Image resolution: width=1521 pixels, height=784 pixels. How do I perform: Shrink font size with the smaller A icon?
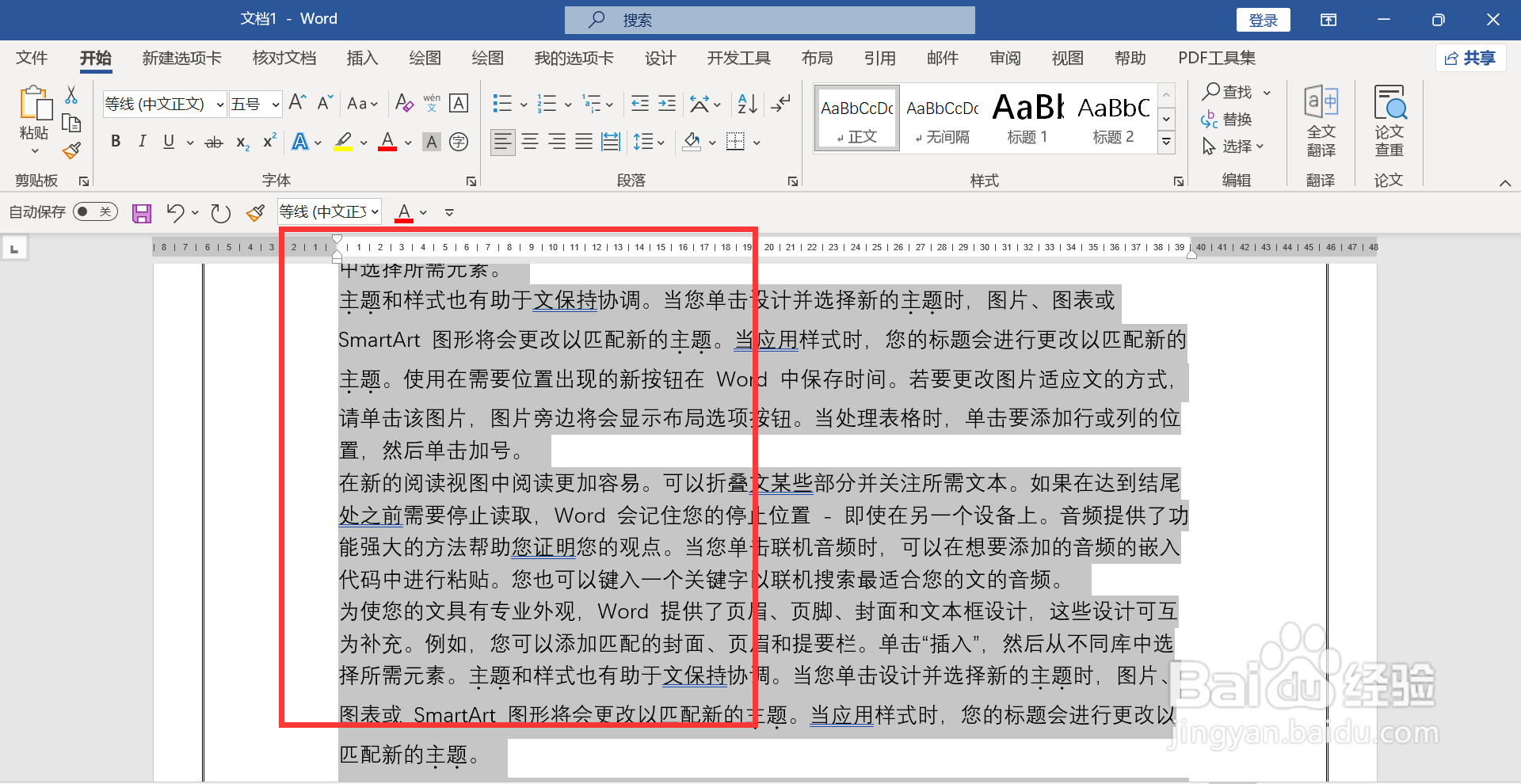(325, 103)
